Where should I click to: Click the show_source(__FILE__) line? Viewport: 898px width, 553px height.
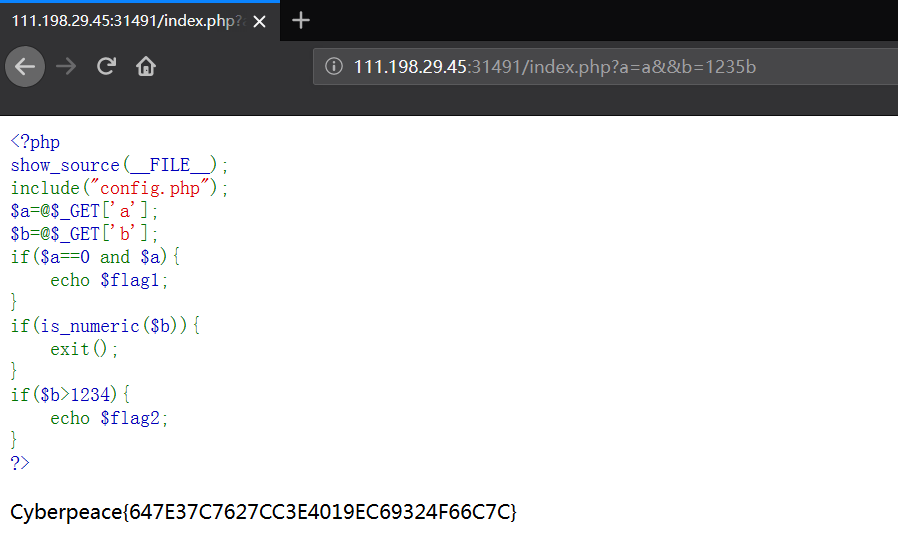click(119, 165)
